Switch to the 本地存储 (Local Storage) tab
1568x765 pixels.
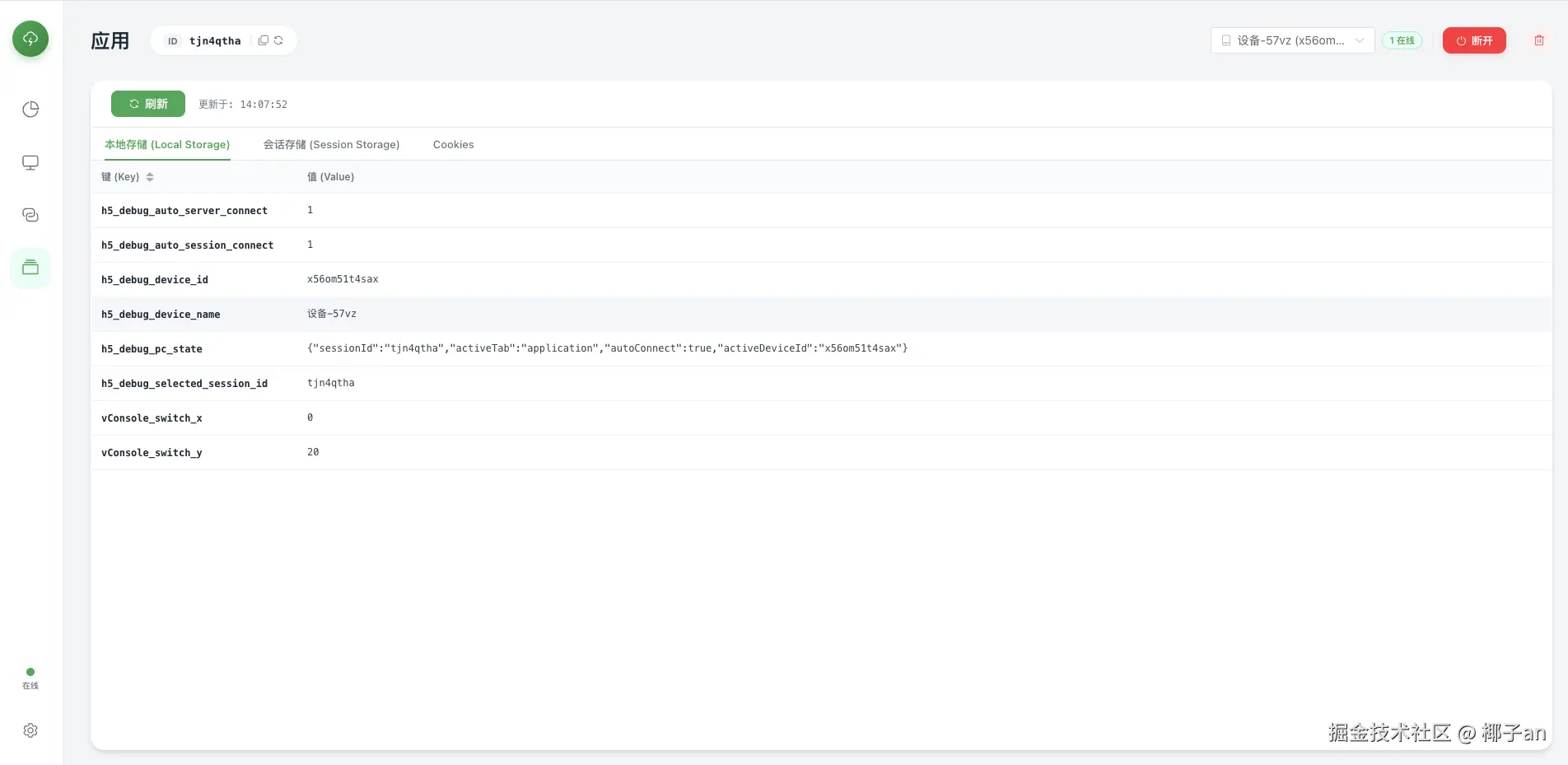(167, 145)
